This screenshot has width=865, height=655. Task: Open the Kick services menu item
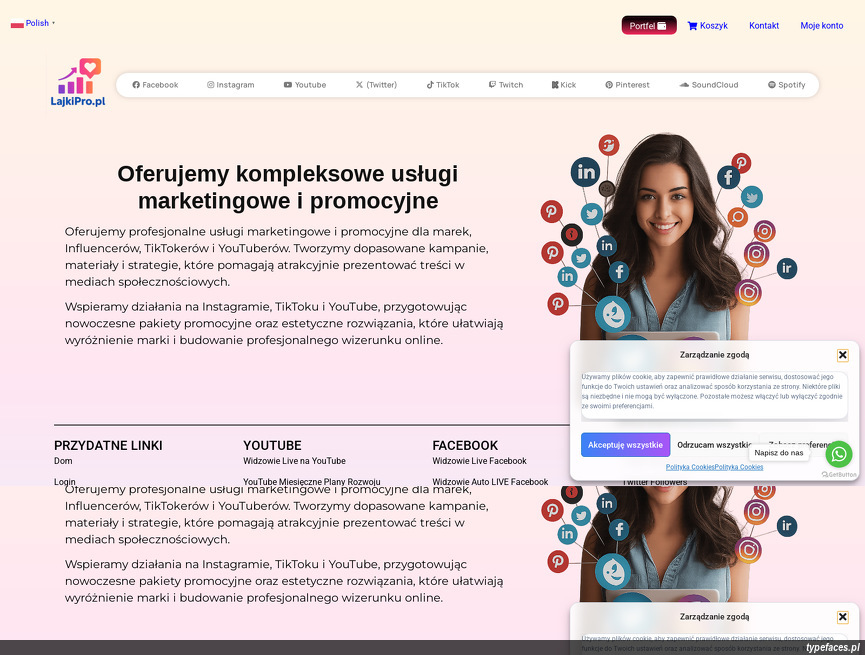point(563,85)
